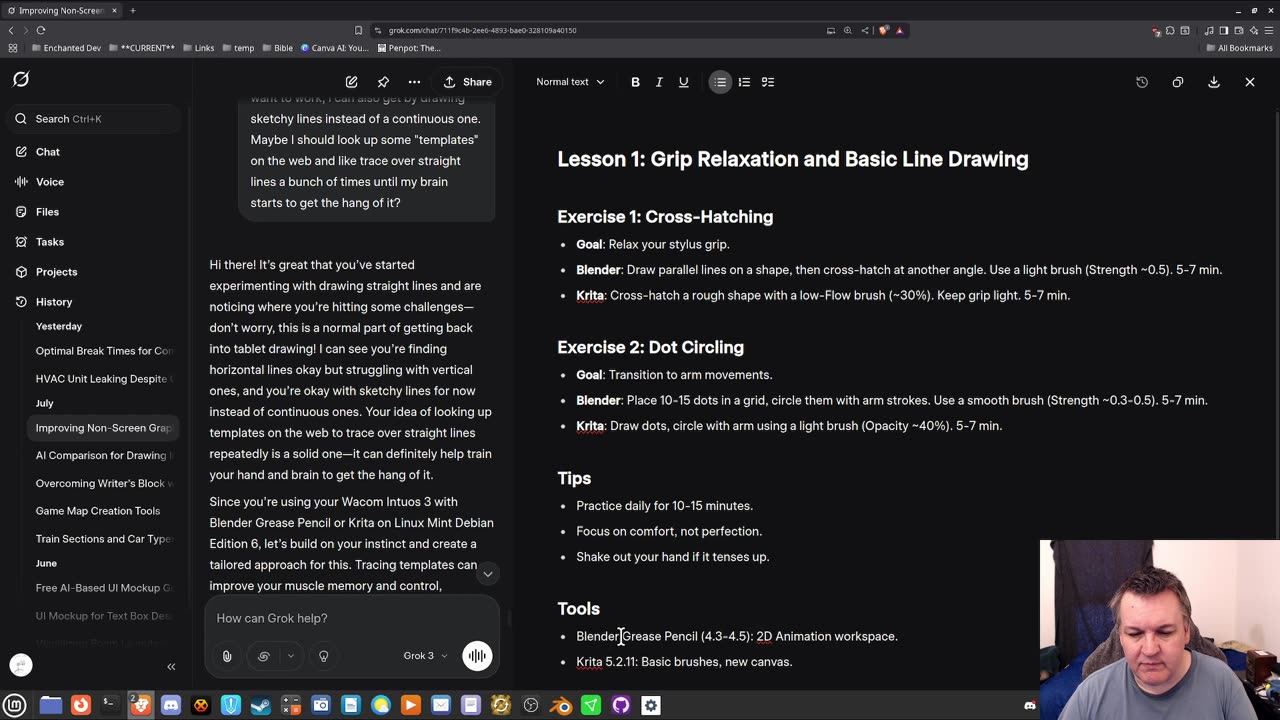Collapse the sidebar with double-chevron icon
Image resolution: width=1280 pixels, height=720 pixels.
point(171,666)
